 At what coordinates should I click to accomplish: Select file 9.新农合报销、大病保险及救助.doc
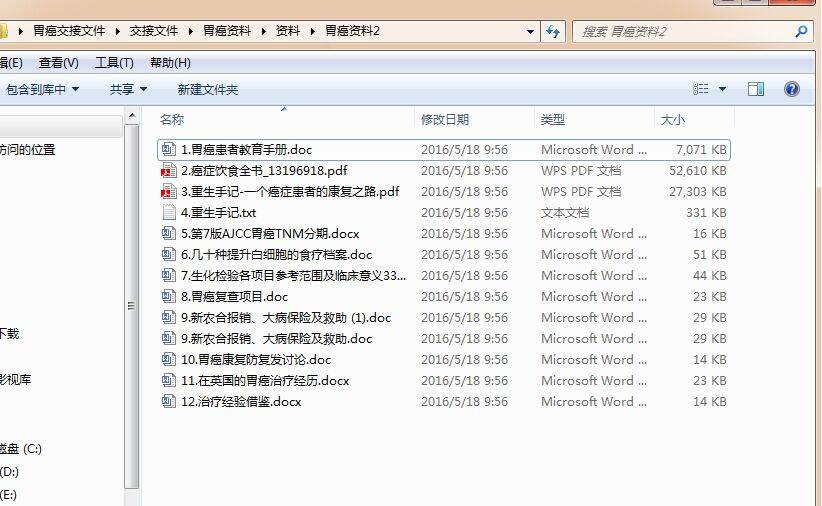coord(276,339)
